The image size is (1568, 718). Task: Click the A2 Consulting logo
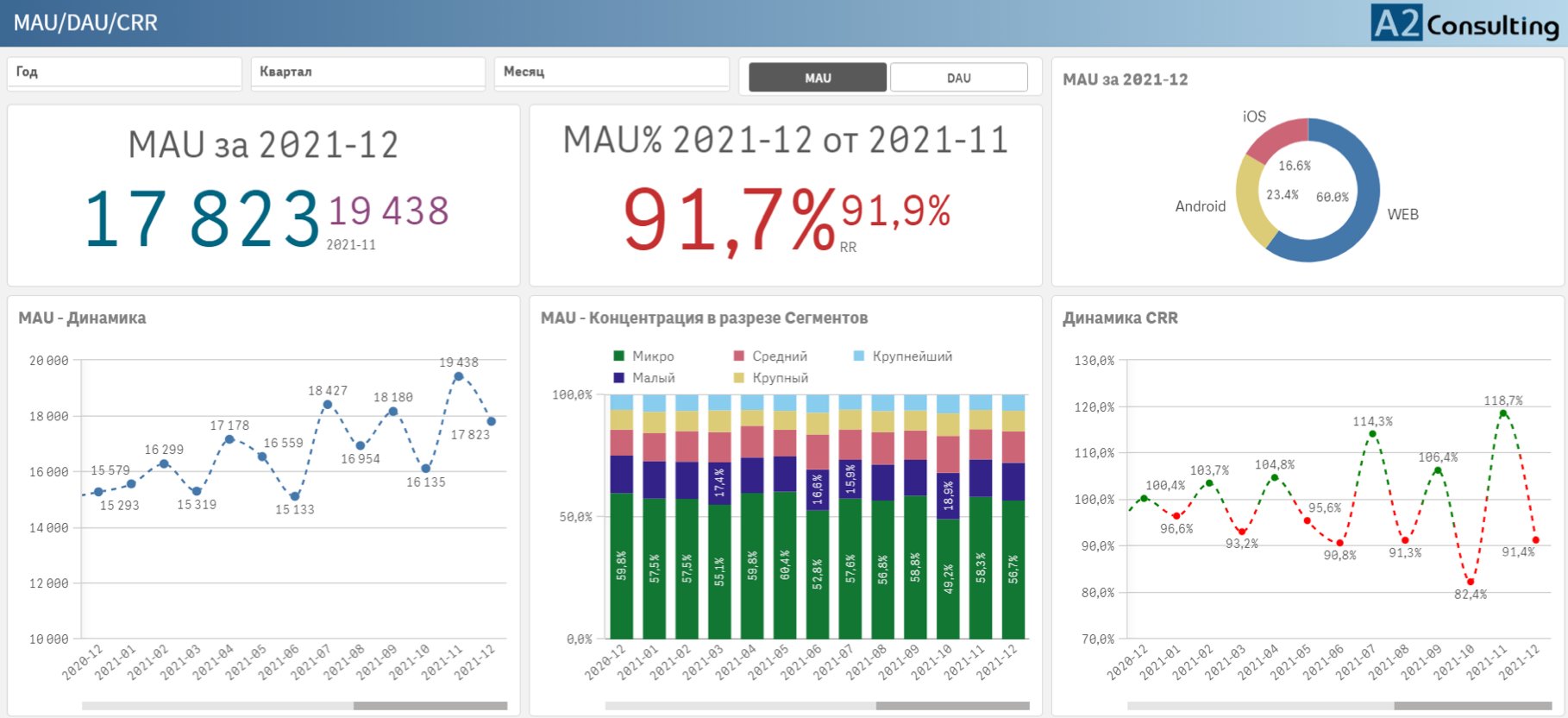[x=1465, y=23]
